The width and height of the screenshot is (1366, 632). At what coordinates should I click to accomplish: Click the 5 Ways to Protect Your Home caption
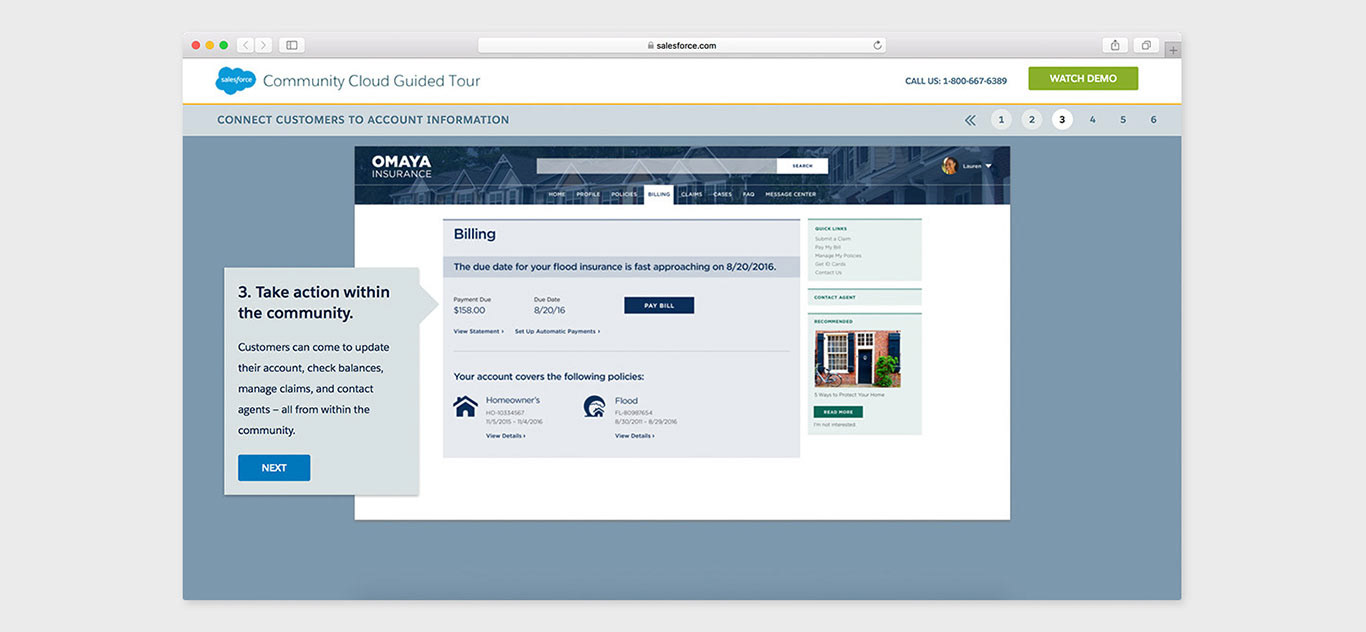pyautogui.click(x=849, y=395)
